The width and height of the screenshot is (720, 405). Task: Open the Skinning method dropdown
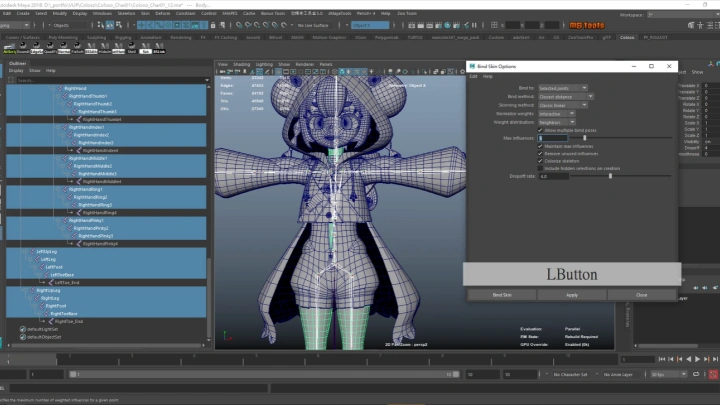click(x=564, y=105)
